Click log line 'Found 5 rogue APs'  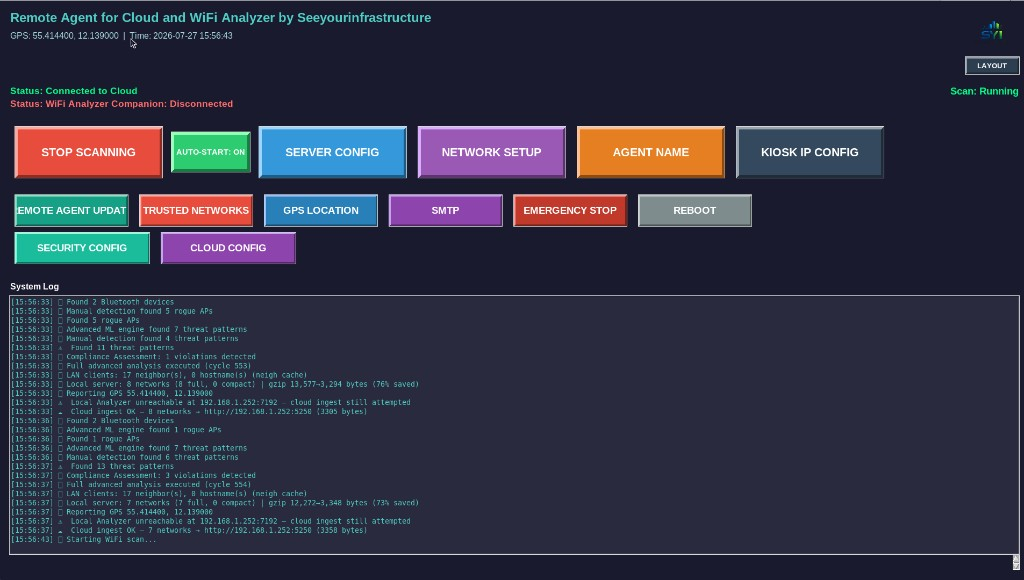click(75, 320)
